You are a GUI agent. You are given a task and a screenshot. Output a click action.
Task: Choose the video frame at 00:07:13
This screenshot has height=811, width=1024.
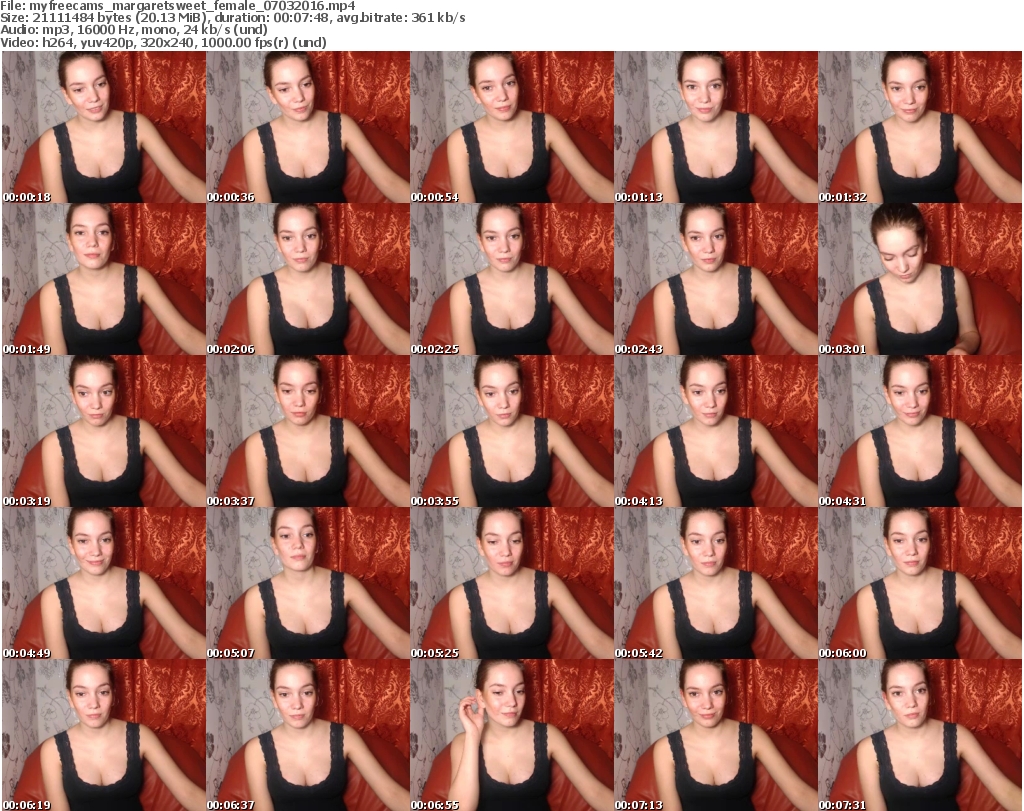[x=716, y=735]
